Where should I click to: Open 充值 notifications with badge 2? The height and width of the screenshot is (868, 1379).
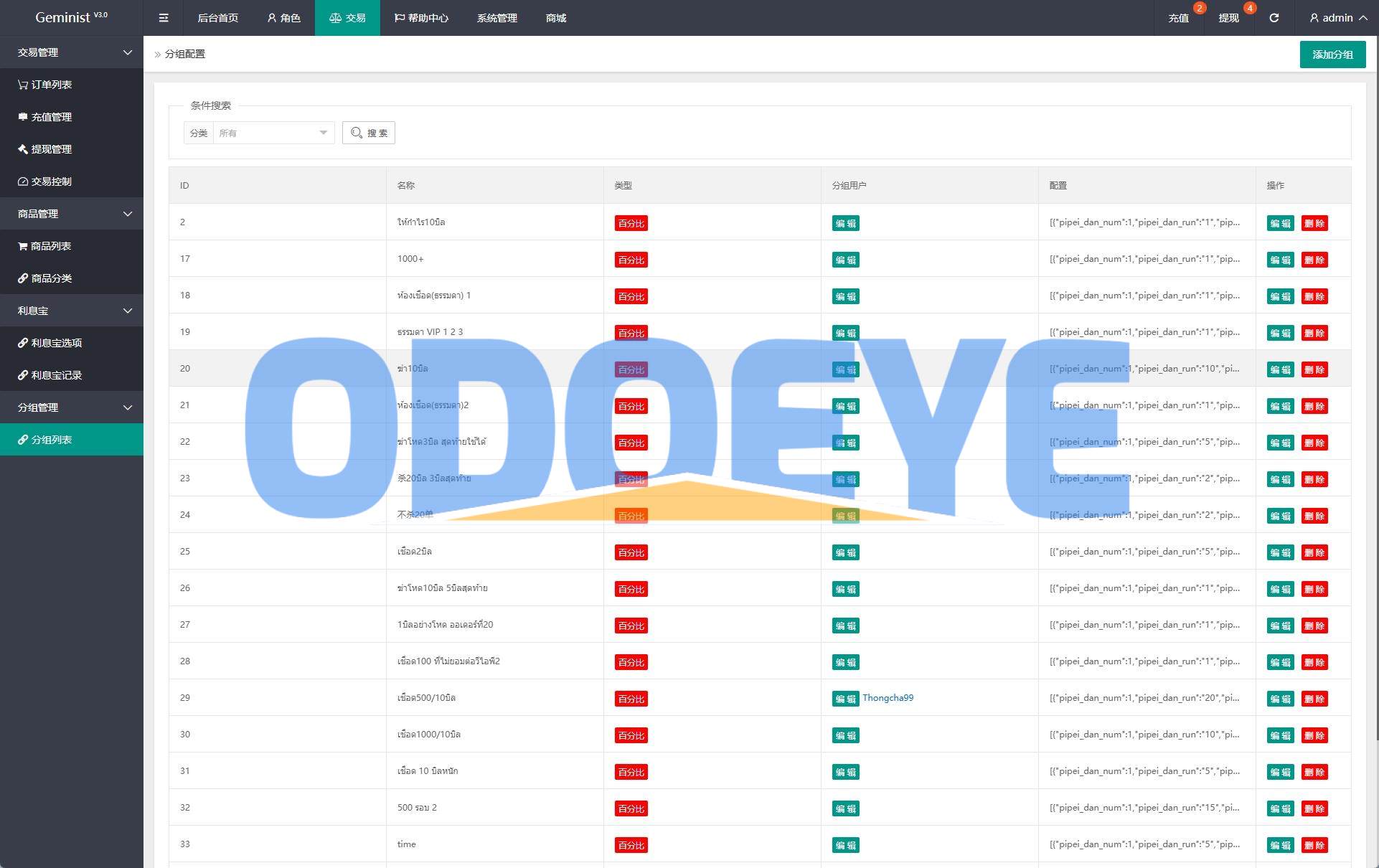(x=1178, y=18)
